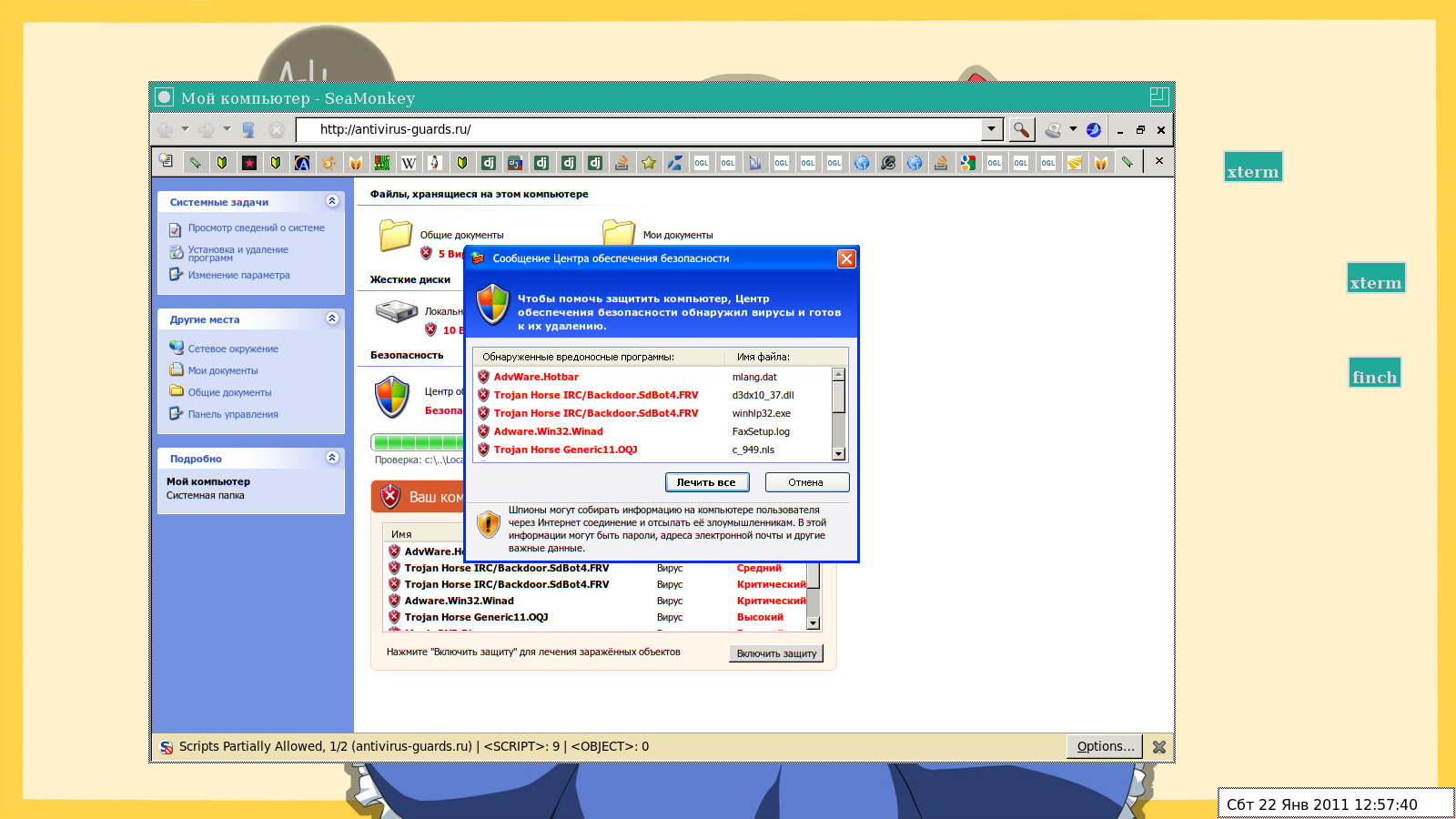Image resolution: width=1456 pixels, height=819 pixels.
Task: Click the Имя файла column header
Action: [x=763, y=357]
